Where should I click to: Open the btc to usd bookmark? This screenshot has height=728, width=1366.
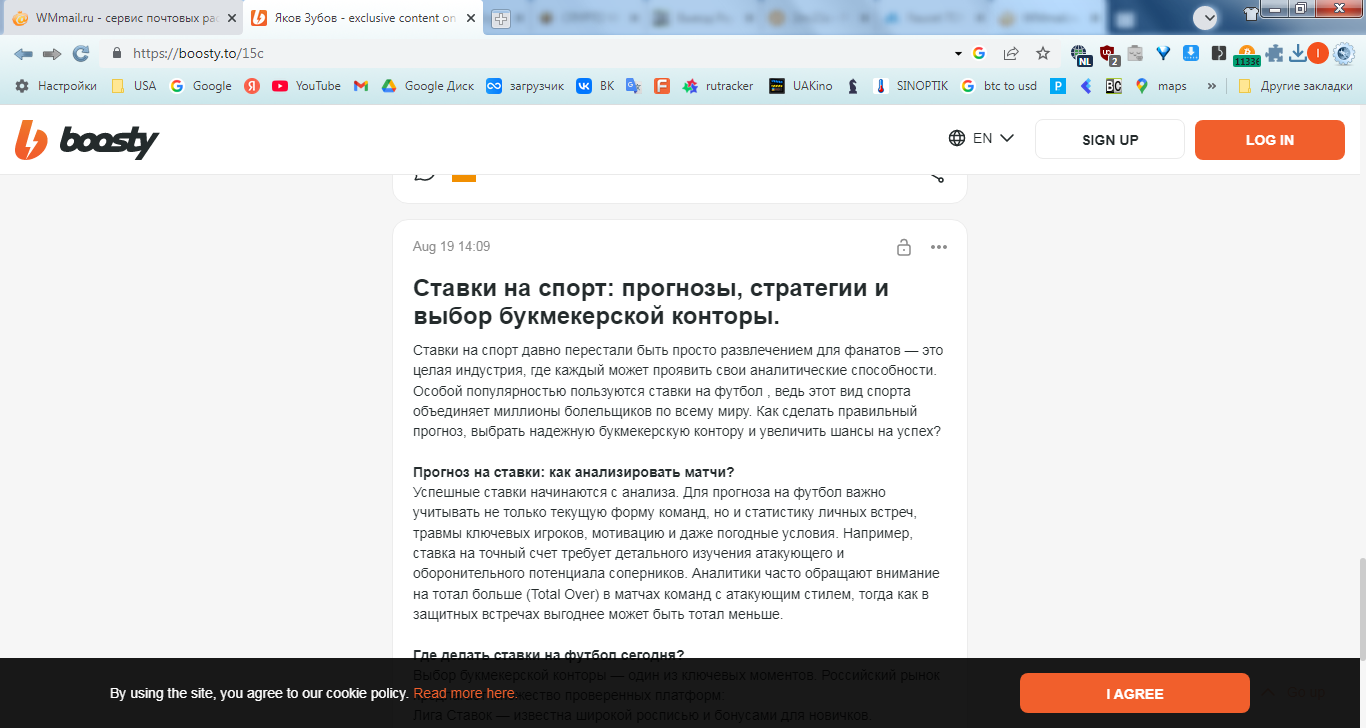click(x=999, y=86)
